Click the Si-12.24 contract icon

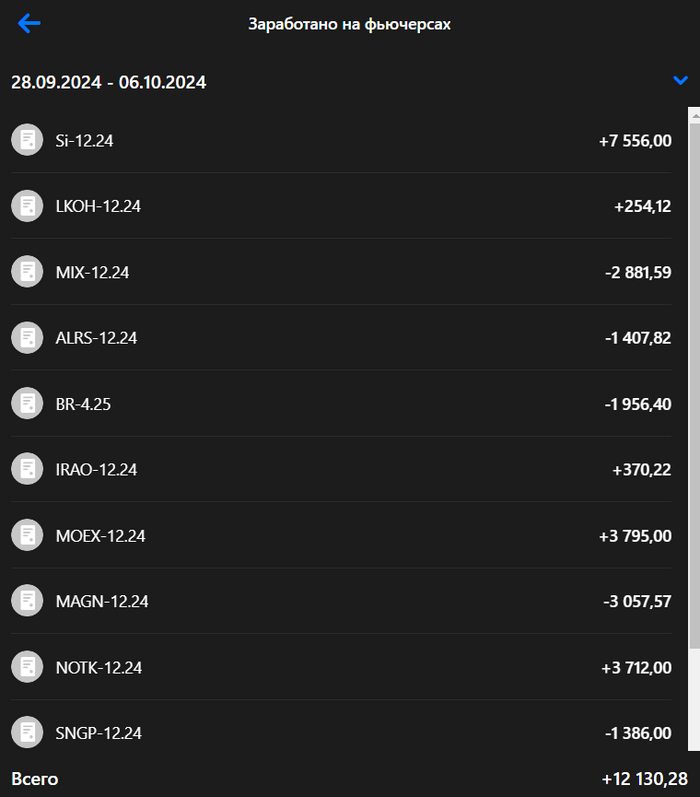pyautogui.click(x=27, y=140)
